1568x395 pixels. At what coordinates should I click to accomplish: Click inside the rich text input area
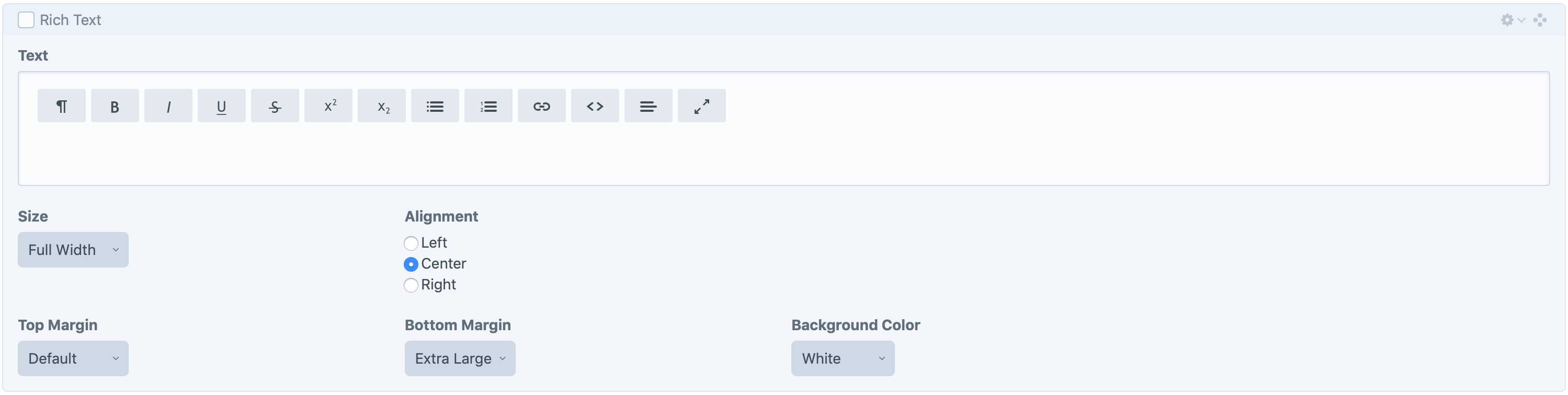tap(784, 152)
